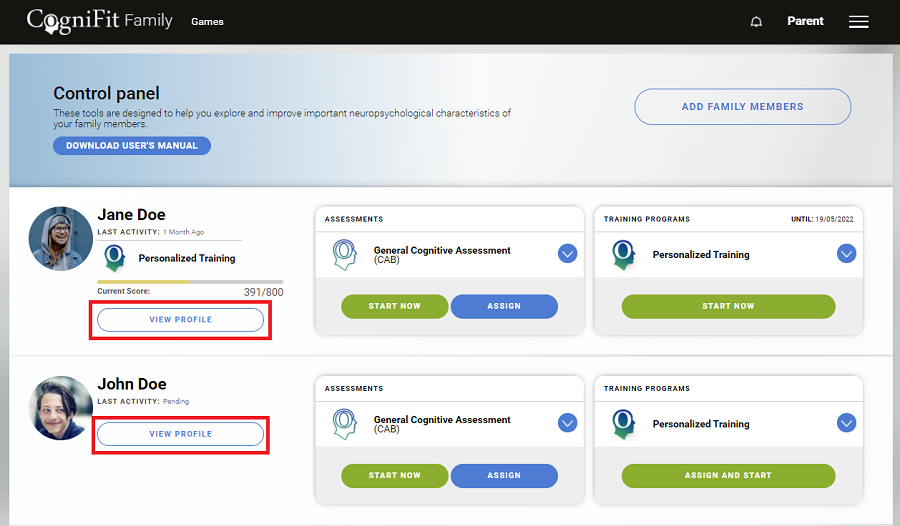This screenshot has height=526, width=900.
Task: Click John Doe's profile photo
Action: [61, 408]
